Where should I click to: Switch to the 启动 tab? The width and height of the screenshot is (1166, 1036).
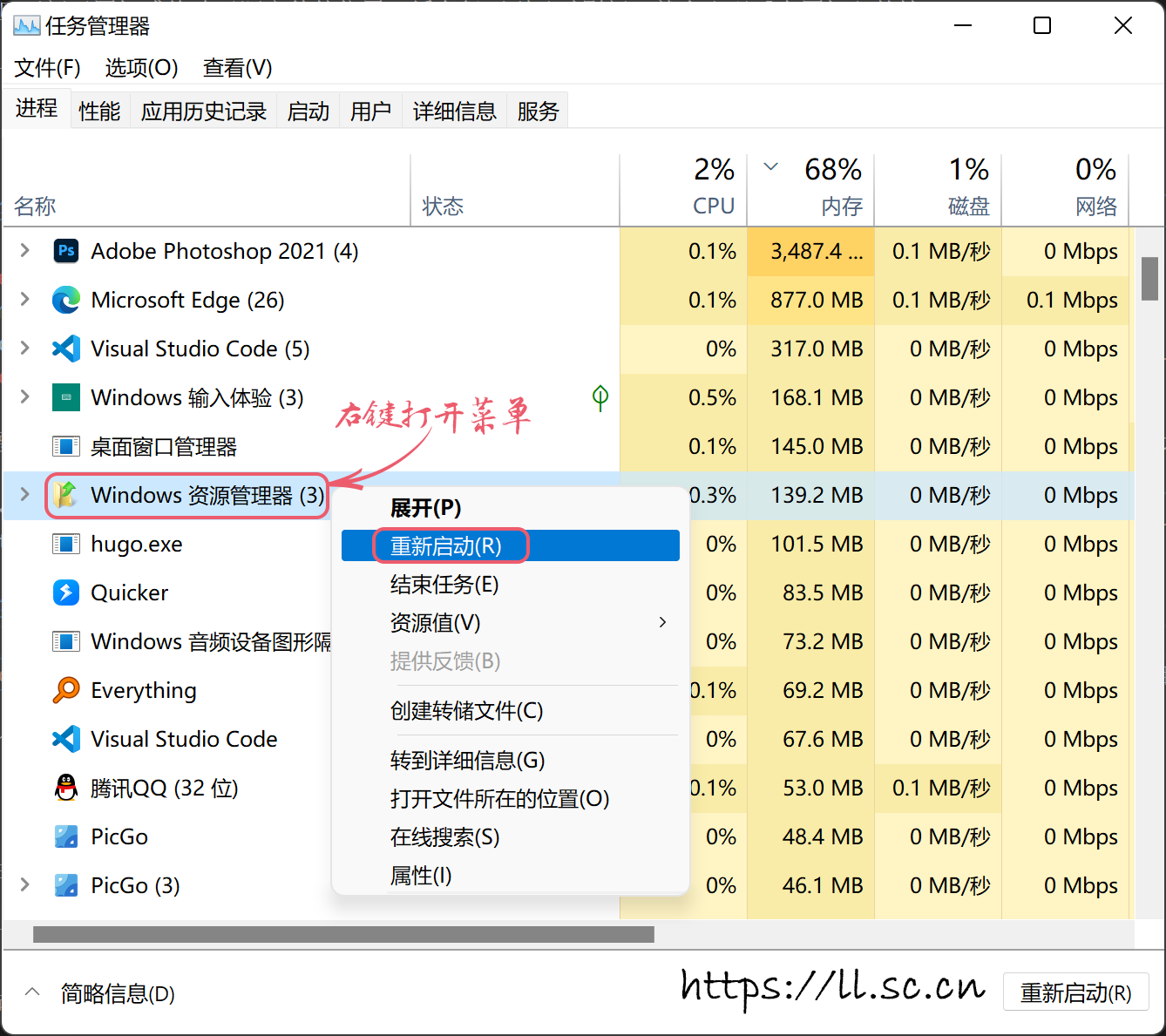click(x=308, y=112)
